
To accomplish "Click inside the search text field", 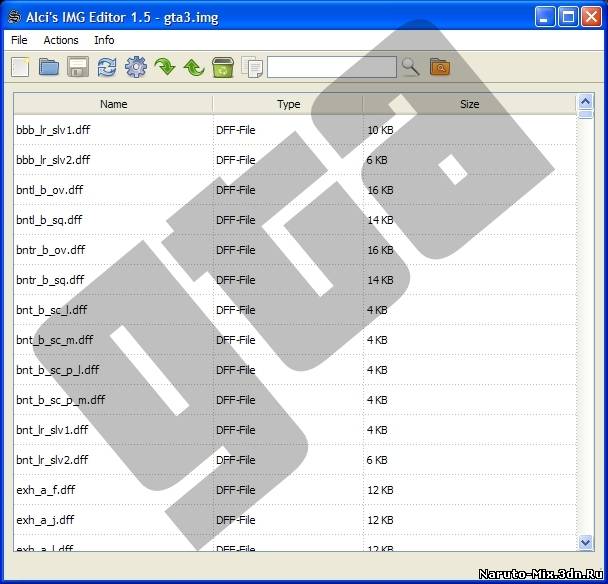I will [332, 67].
